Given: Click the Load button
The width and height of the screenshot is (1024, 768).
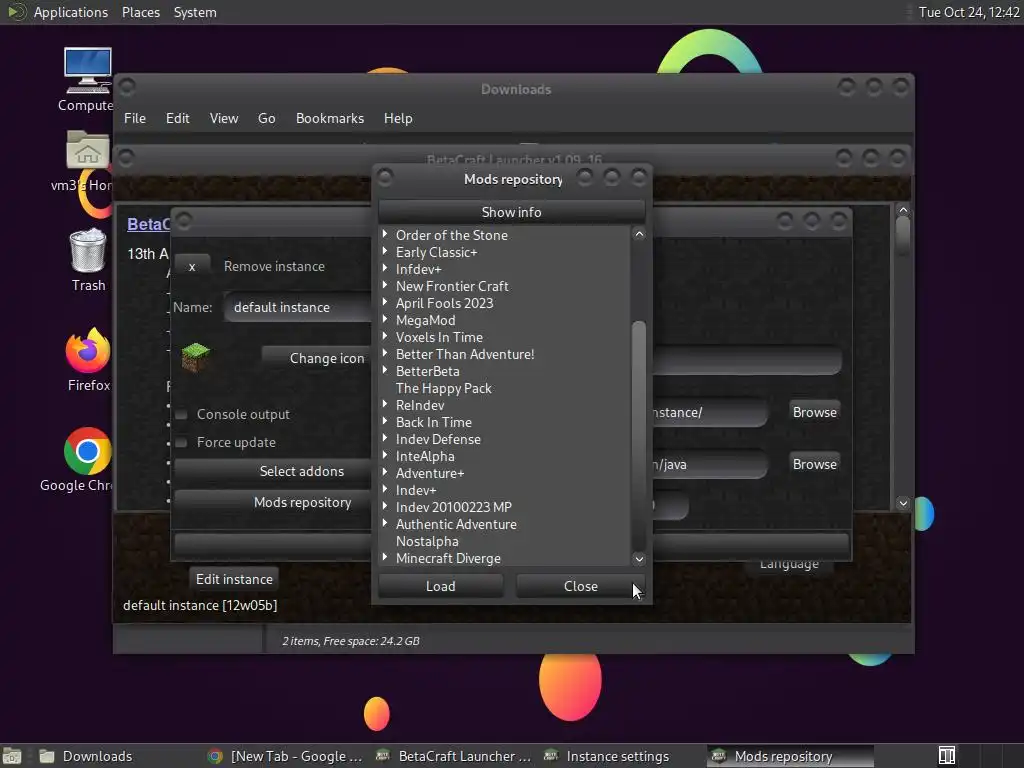Looking at the screenshot, I should pyautogui.click(x=441, y=586).
